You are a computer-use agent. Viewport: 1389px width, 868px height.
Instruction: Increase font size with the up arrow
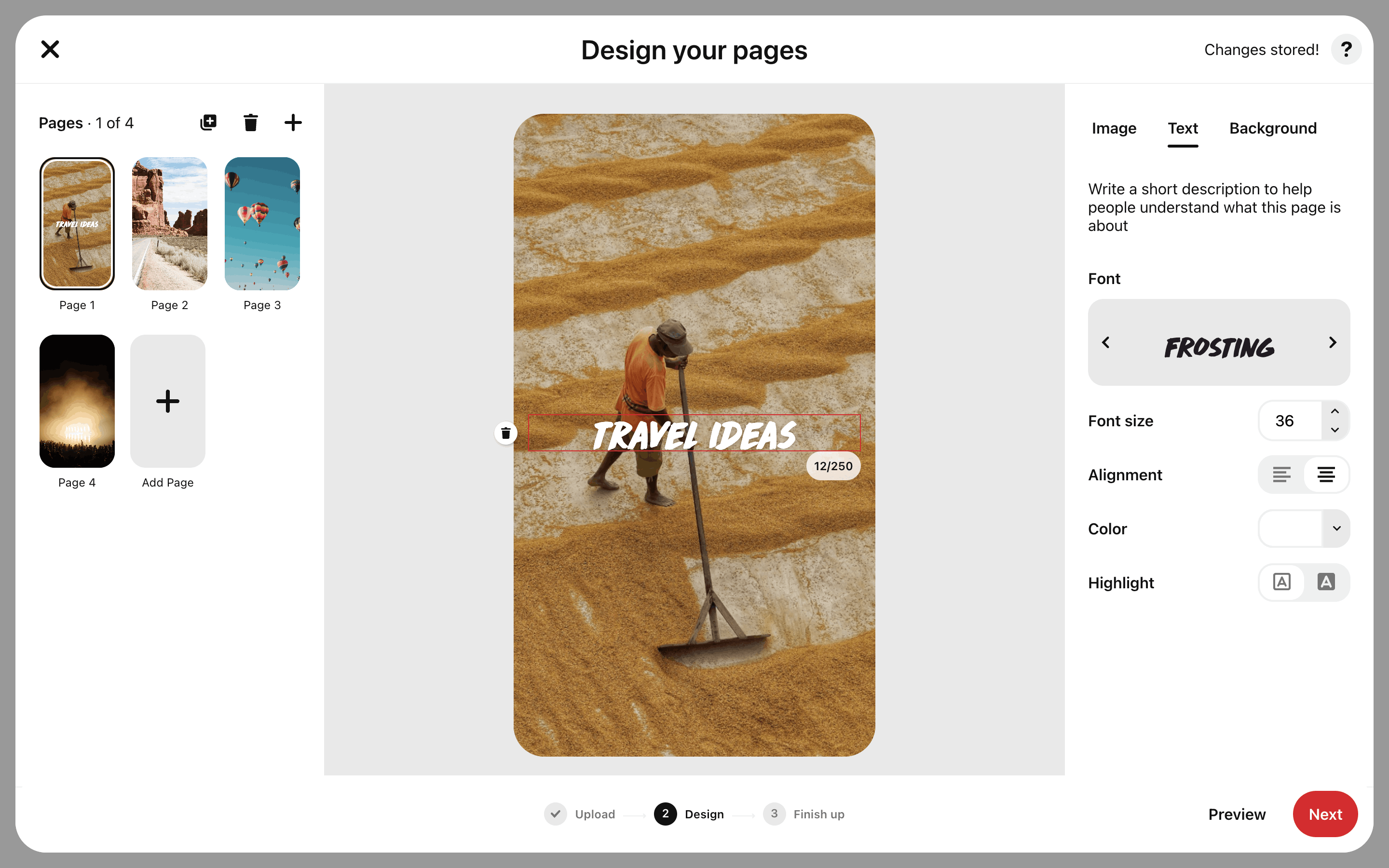pyautogui.click(x=1335, y=411)
